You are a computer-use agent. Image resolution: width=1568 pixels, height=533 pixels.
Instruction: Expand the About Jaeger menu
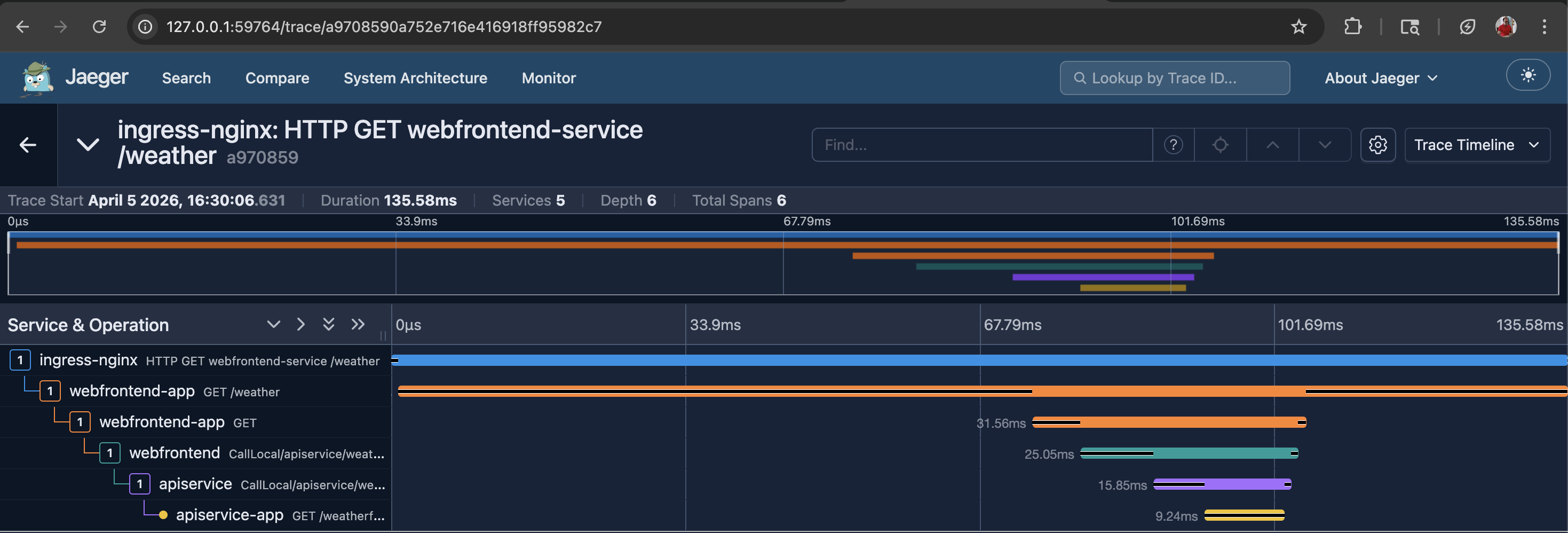(1381, 78)
